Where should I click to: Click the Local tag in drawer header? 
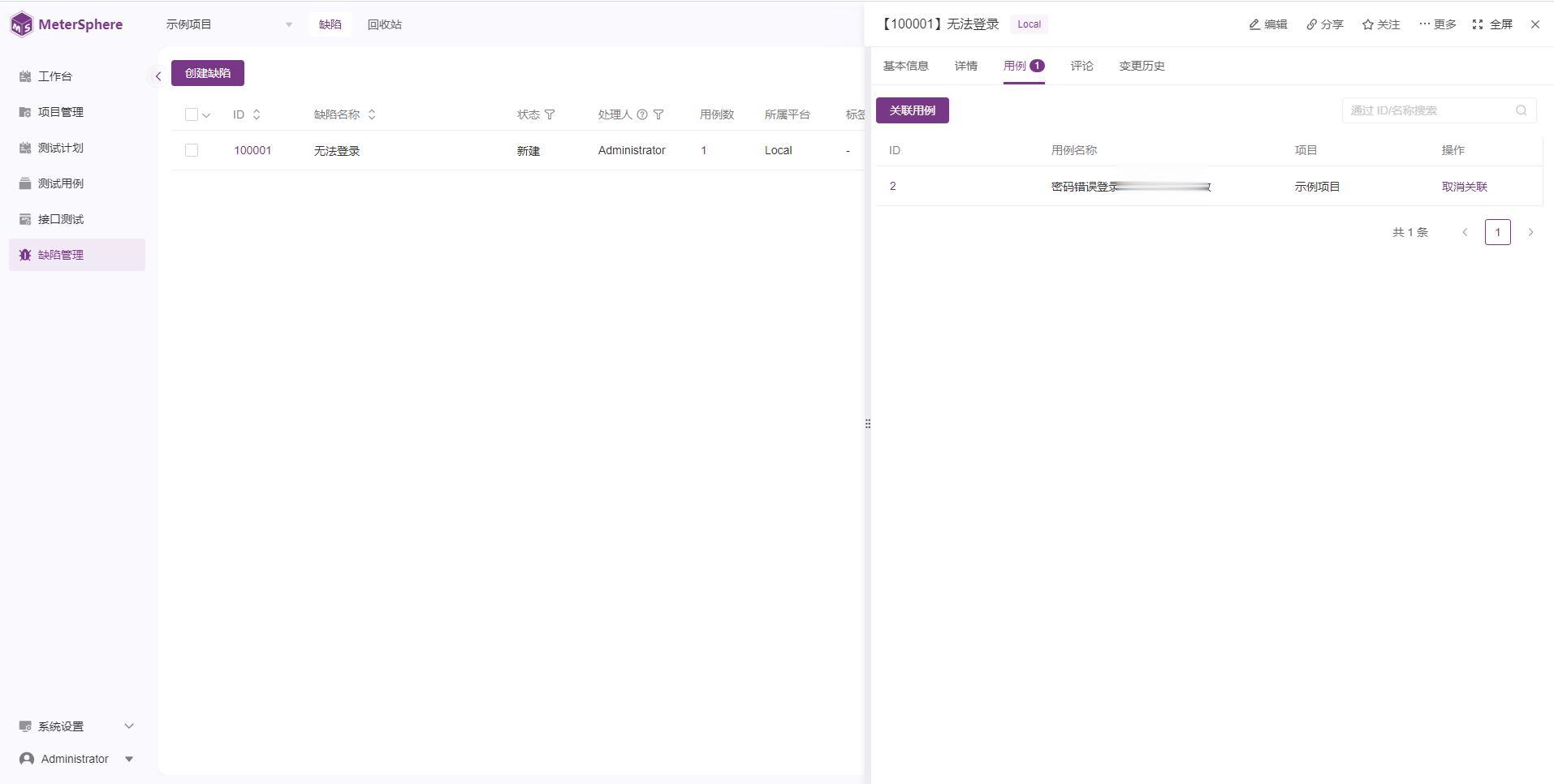[x=1030, y=24]
